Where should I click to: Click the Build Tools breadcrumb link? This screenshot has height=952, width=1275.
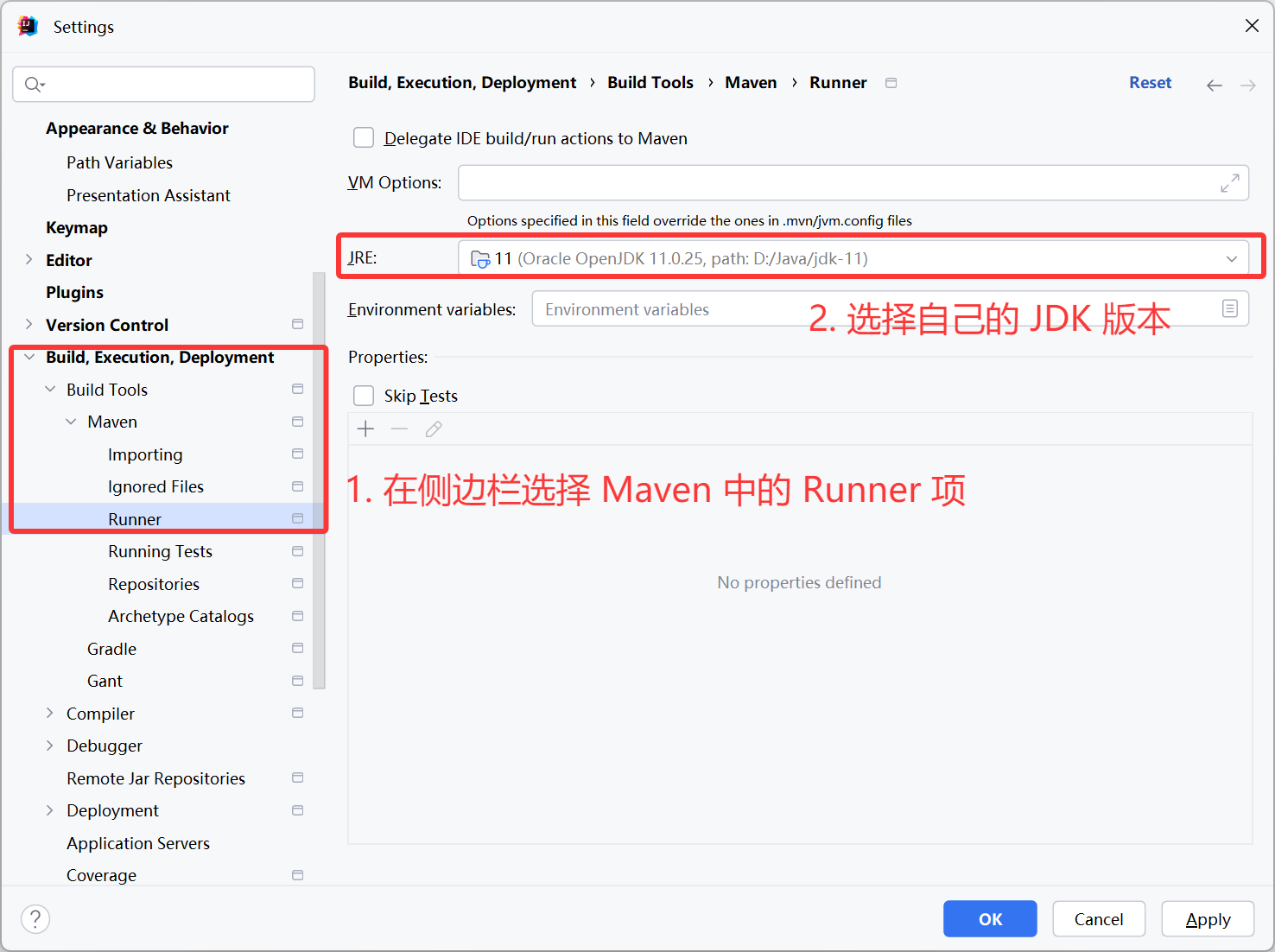(650, 83)
